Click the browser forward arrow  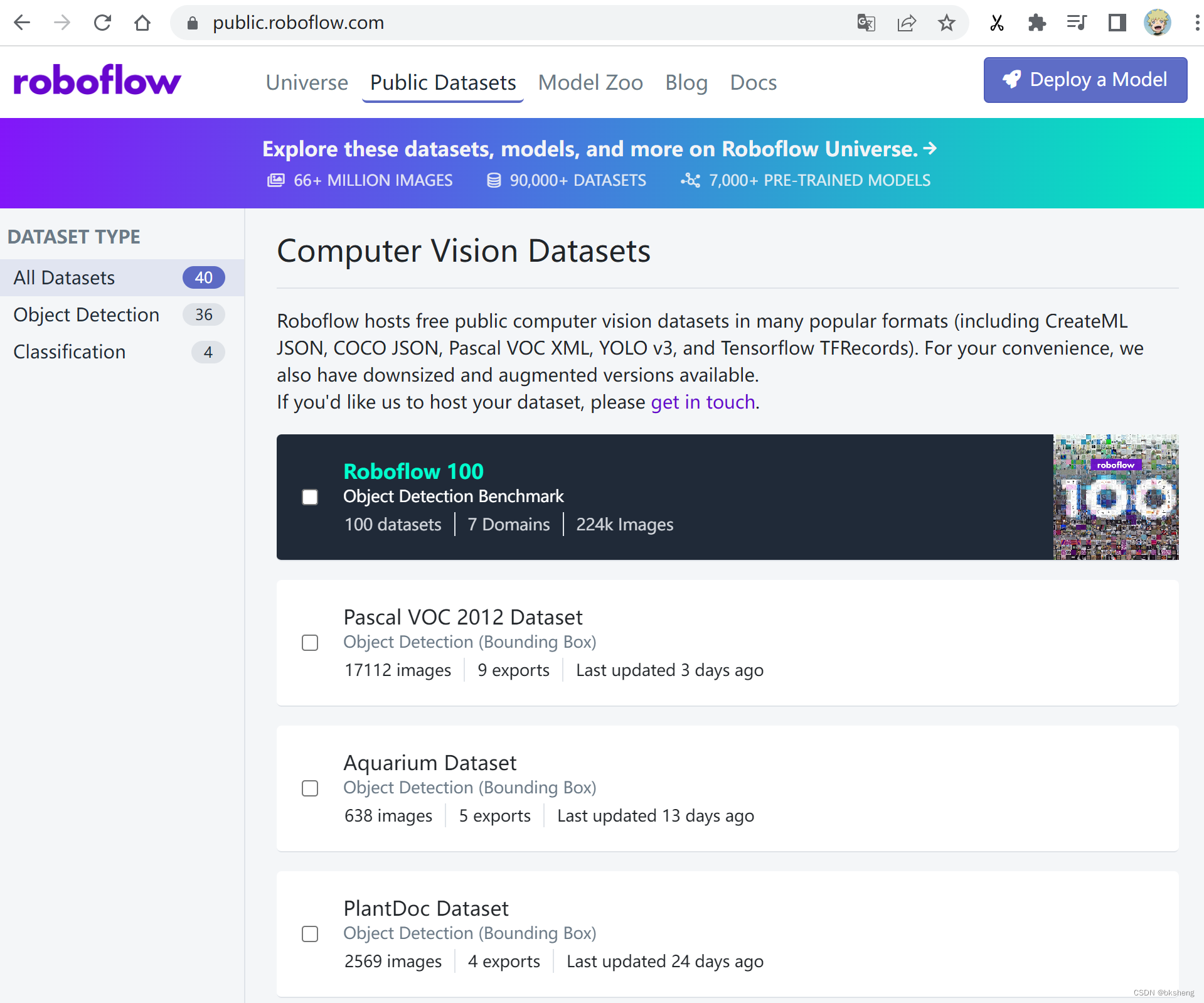pos(62,23)
